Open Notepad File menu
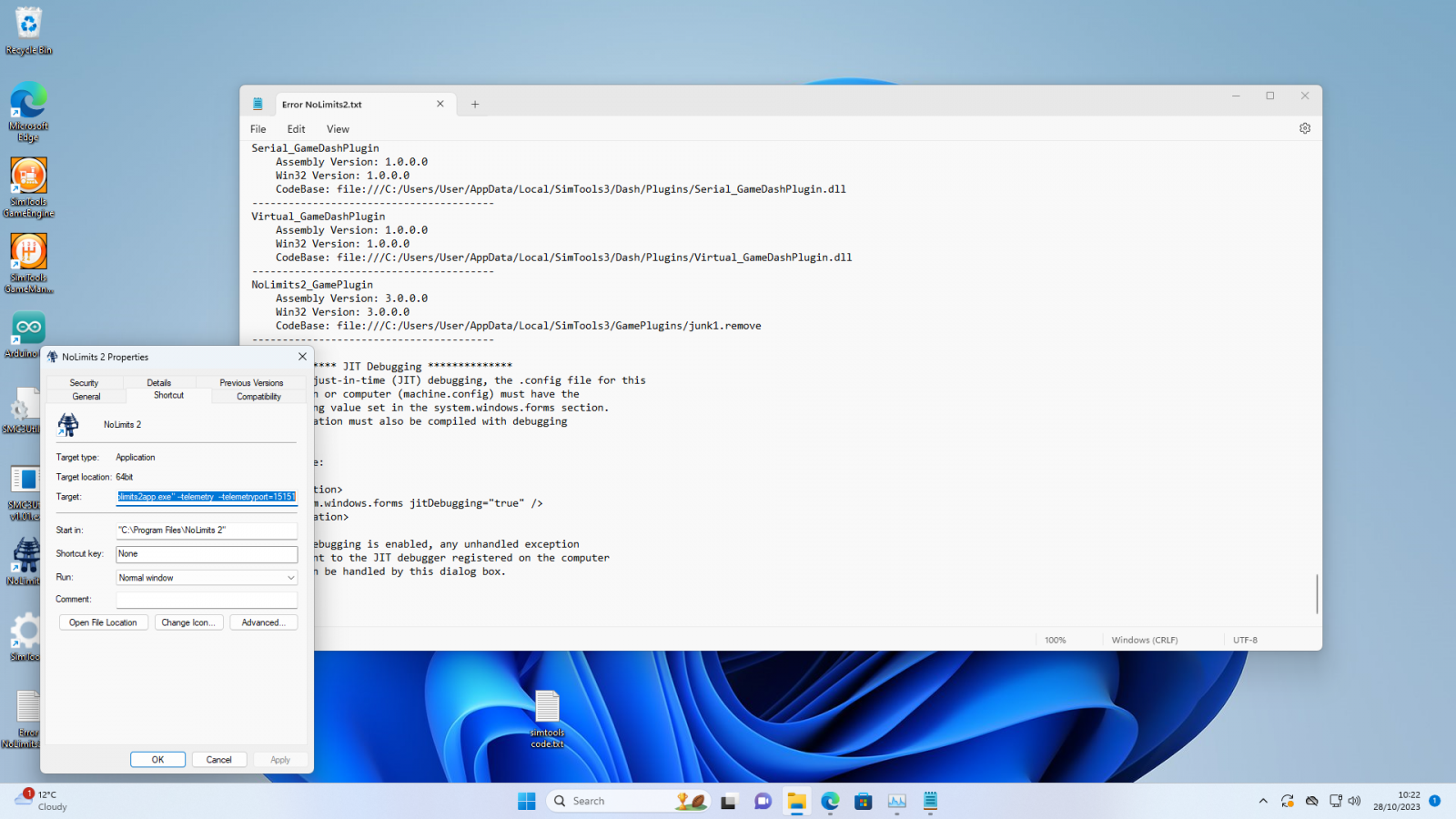 258,129
